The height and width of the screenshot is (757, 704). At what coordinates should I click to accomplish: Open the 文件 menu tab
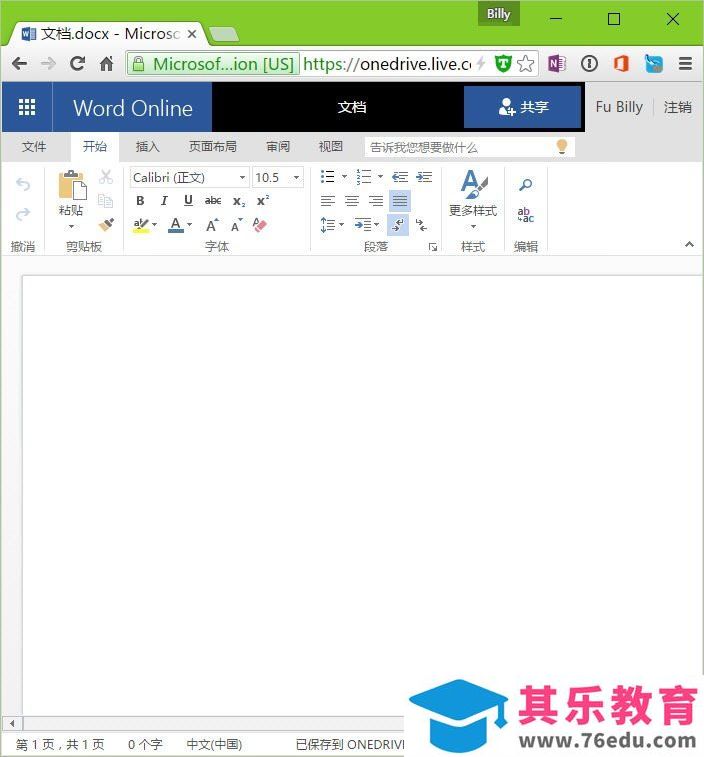coord(34,146)
